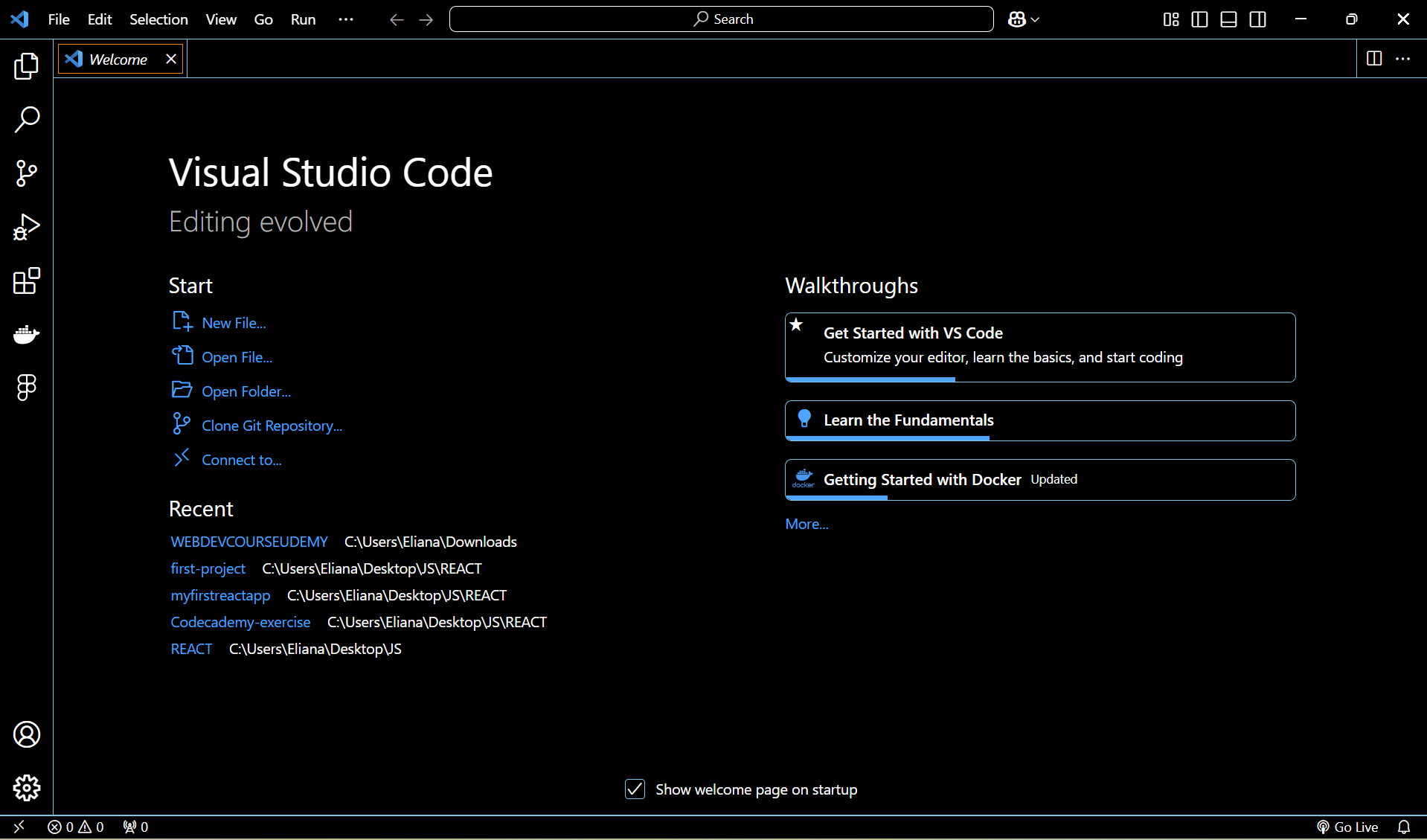This screenshot has height=840, width=1427.
Task: Open notifications bell in status bar
Action: 1404,827
